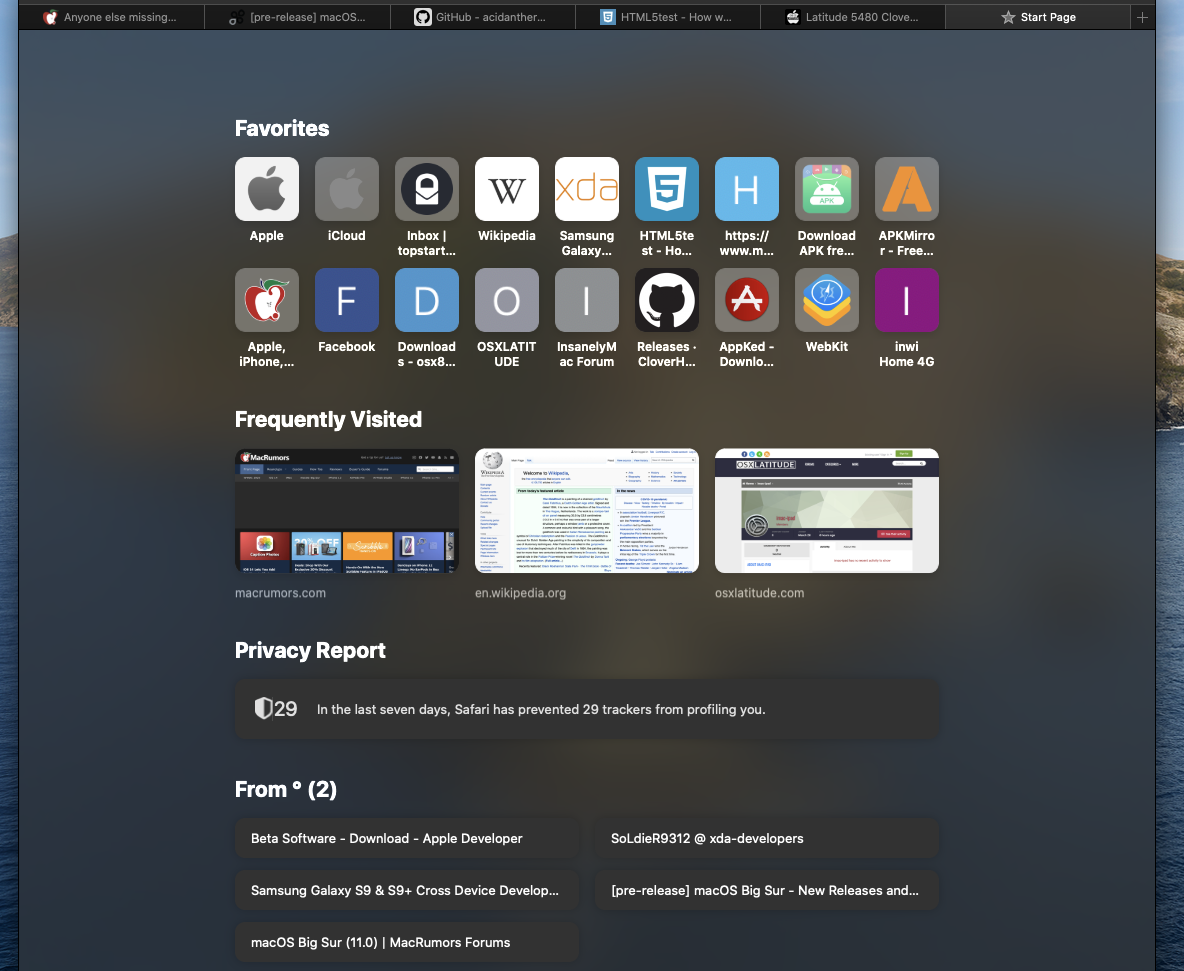The height and width of the screenshot is (971, 1184).
Task: Open the Downloads - osx86 favorite
Action: (x=427, y=300)
